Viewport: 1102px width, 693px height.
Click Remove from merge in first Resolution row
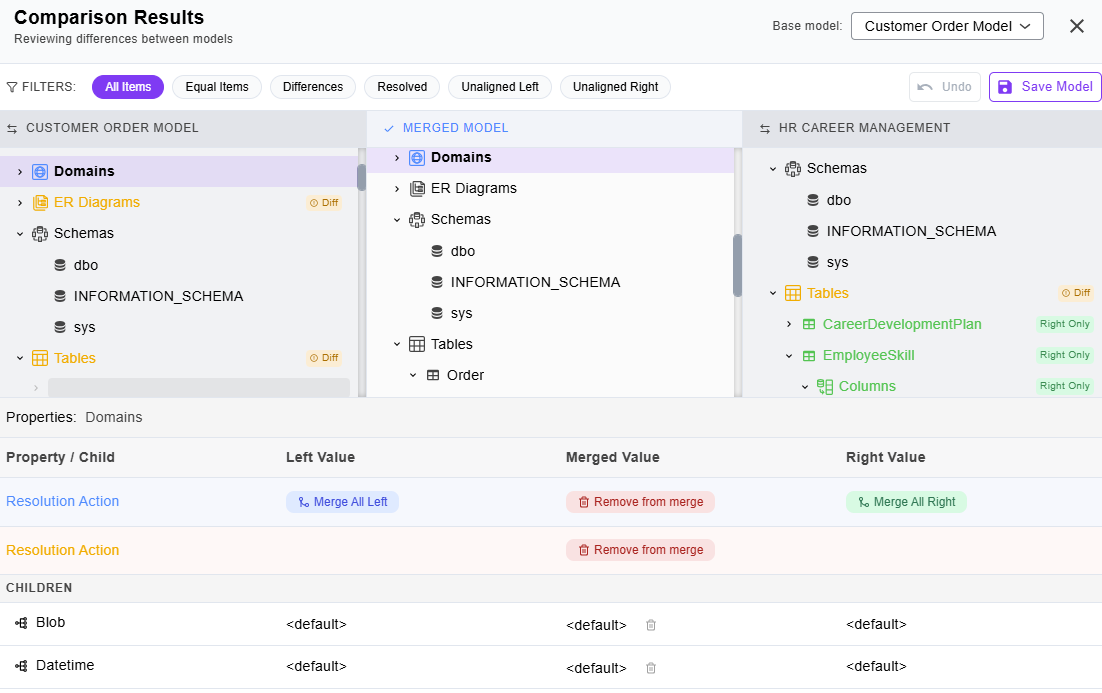pos(640,502)
